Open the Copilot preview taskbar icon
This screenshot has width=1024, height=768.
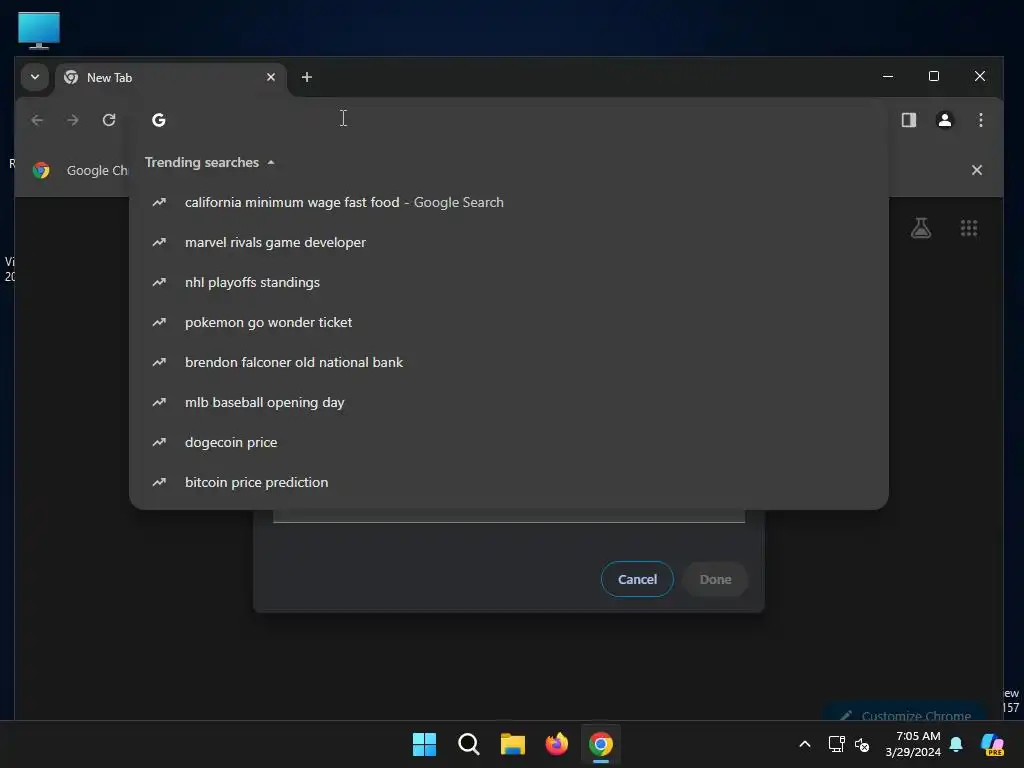pyautogui.click(x=993, y=744)
